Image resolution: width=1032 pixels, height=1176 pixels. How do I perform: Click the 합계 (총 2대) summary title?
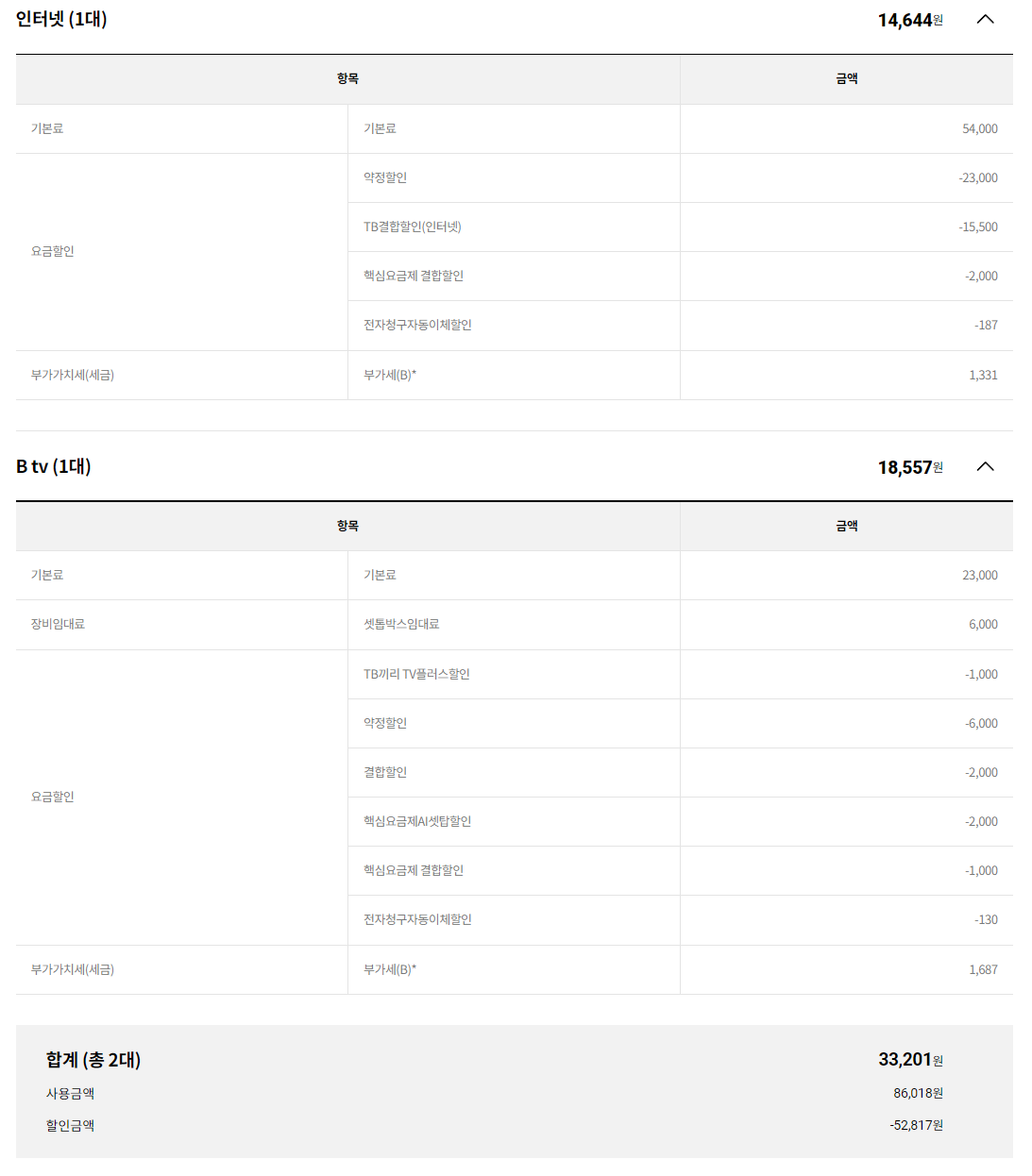click(x=93, y=1060)
